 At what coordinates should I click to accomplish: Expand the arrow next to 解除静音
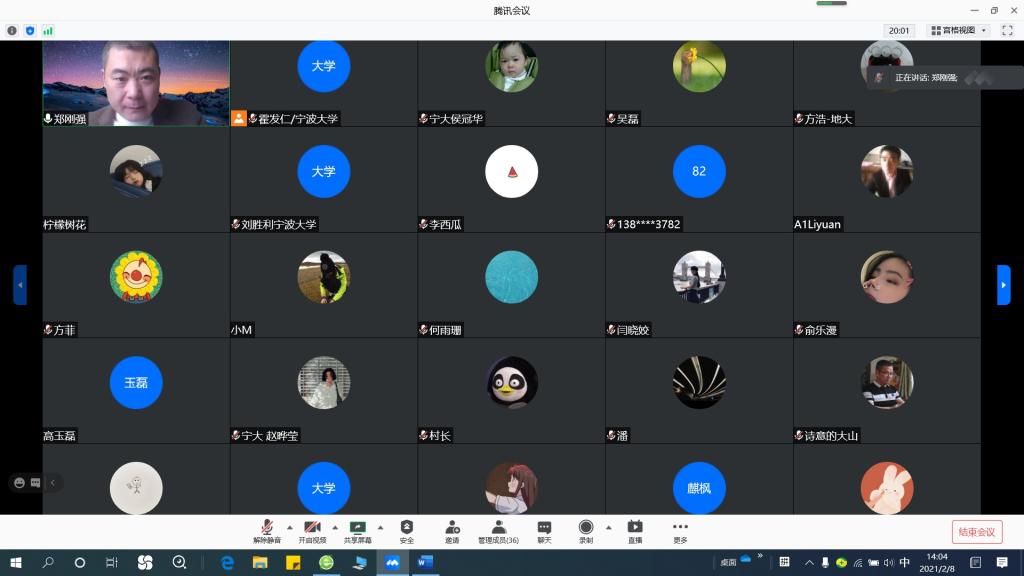click(290, 527)
